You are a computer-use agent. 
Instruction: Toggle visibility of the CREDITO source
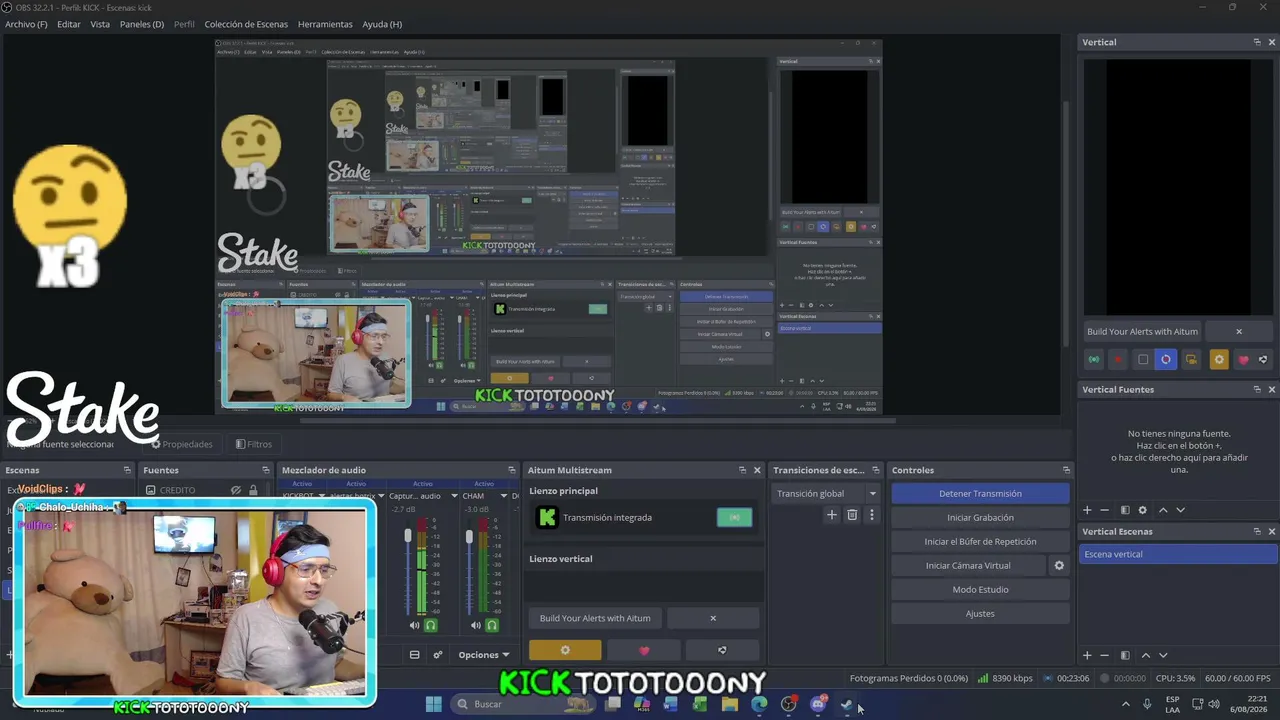236,490
